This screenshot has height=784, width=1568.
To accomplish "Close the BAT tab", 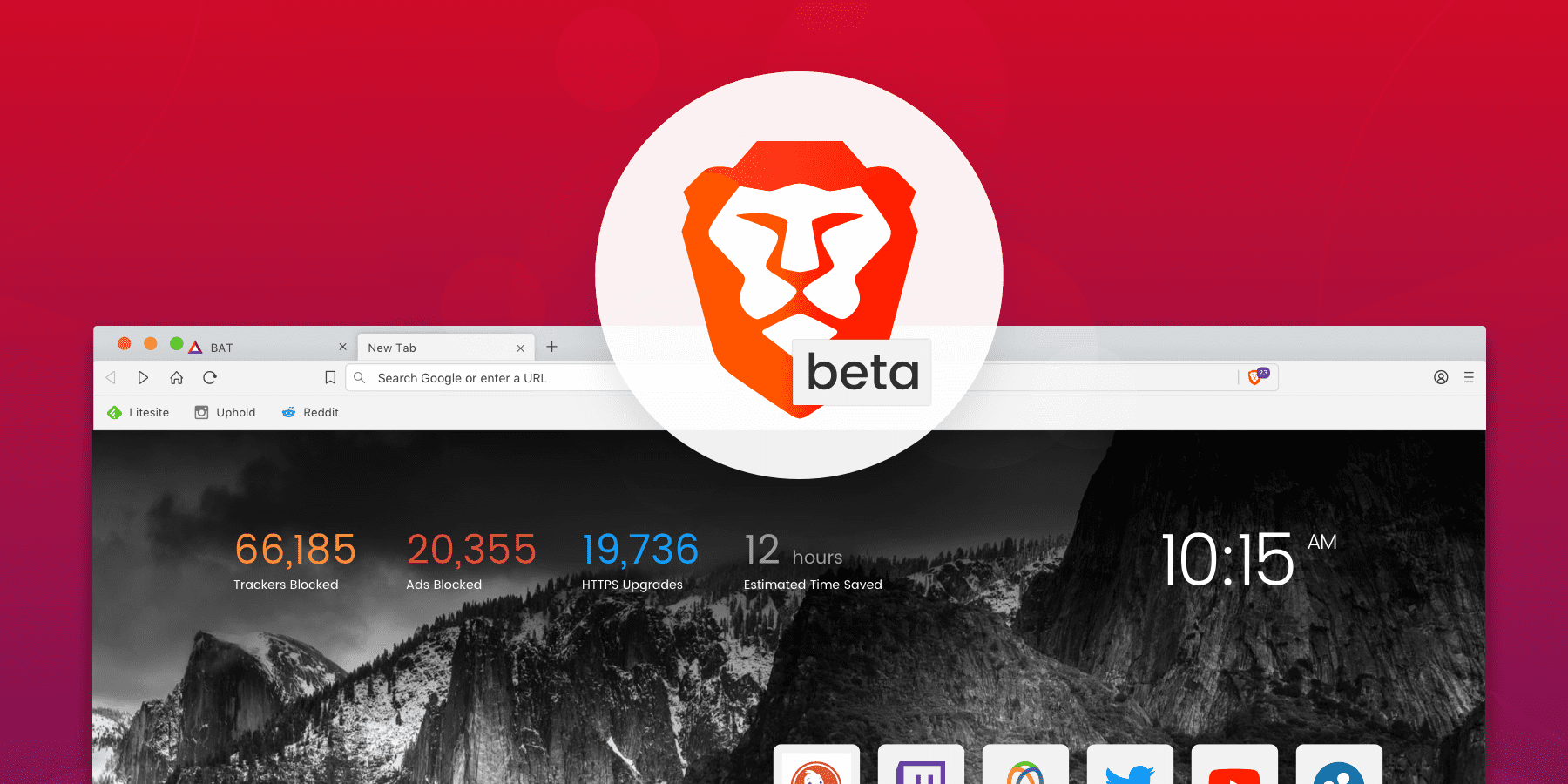I will pyautogui.click(x=342, y=347).
